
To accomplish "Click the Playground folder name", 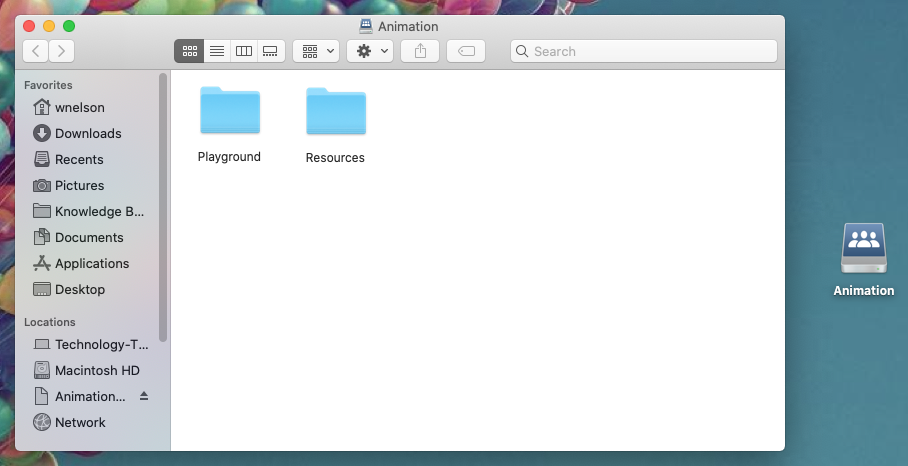I will pyautogui.click(x=229, y=157).
